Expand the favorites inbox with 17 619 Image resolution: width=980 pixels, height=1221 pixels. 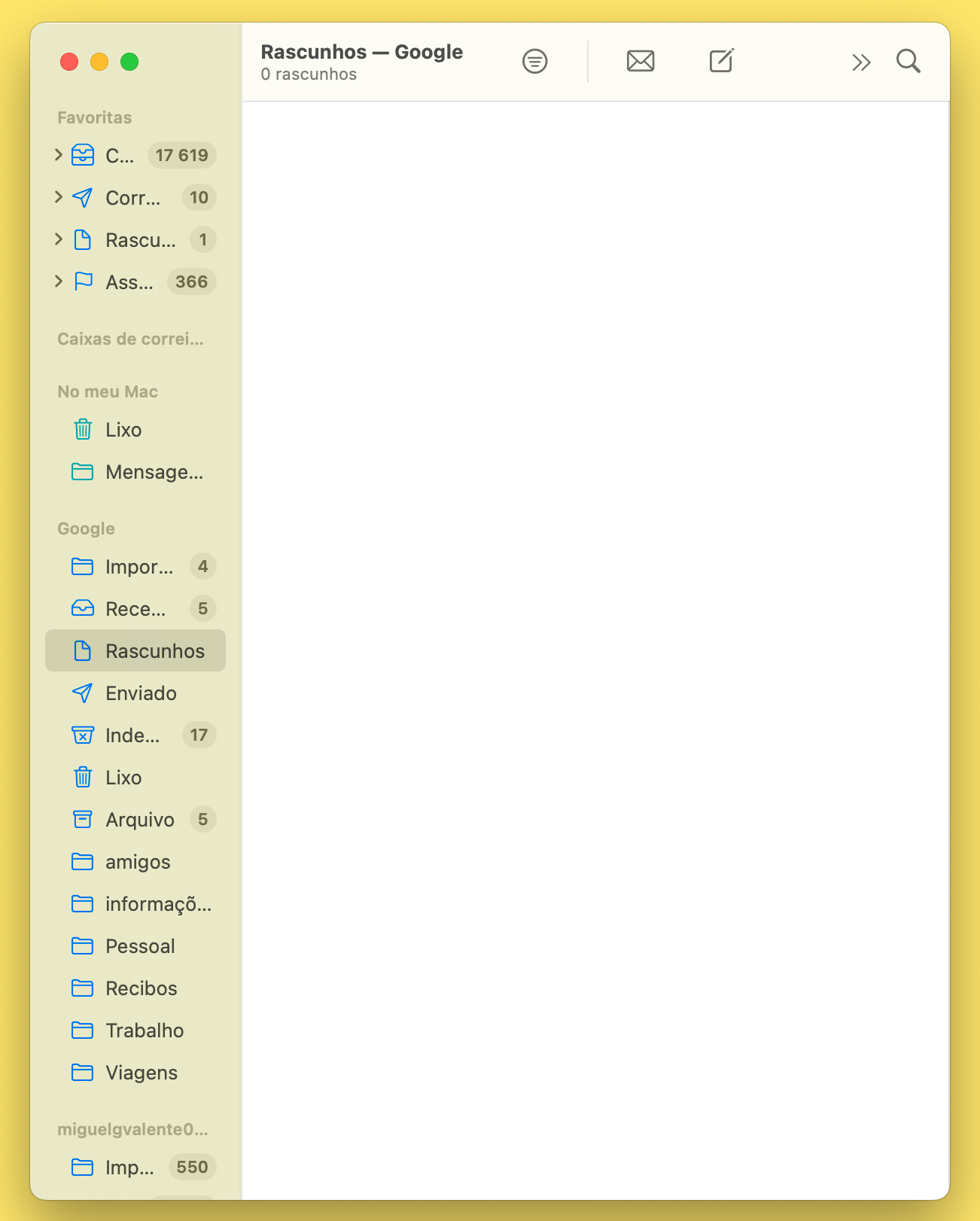click(59, 155)
